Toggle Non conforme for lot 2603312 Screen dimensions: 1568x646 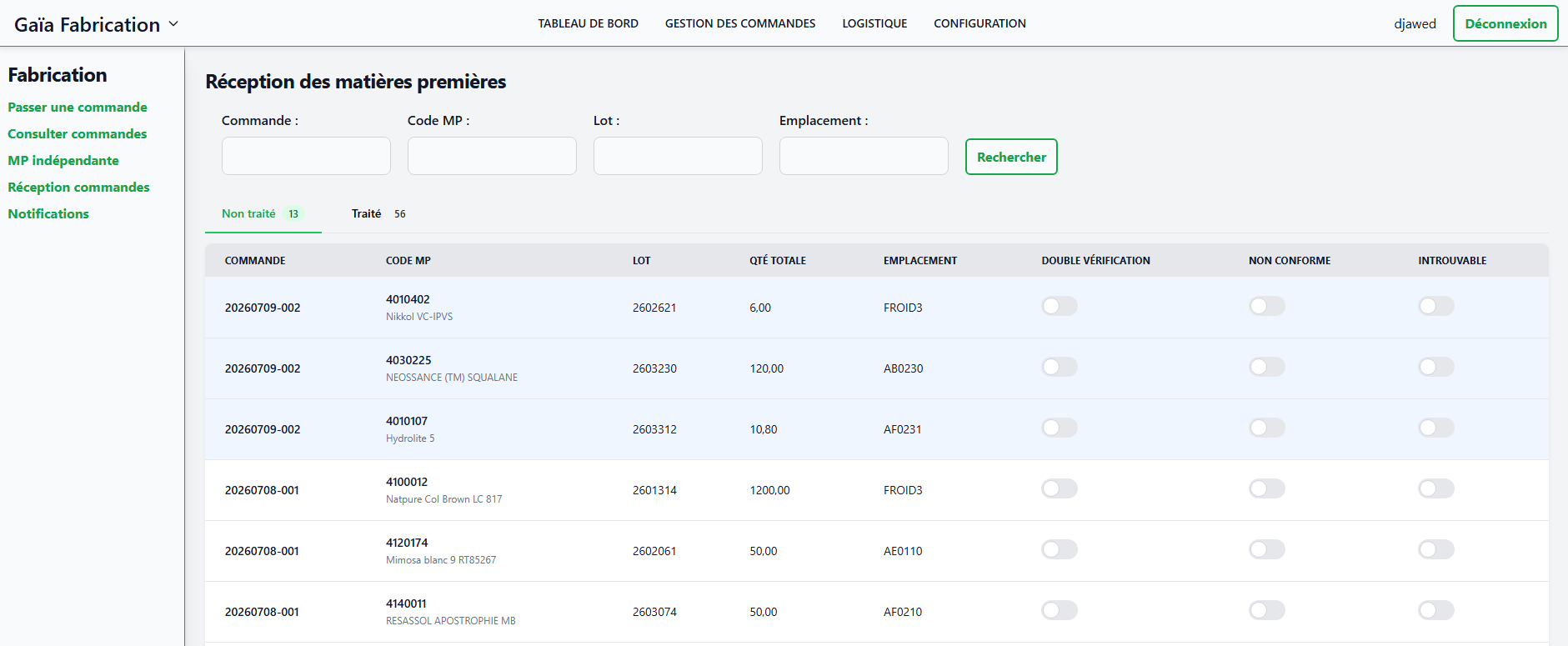1267,428
